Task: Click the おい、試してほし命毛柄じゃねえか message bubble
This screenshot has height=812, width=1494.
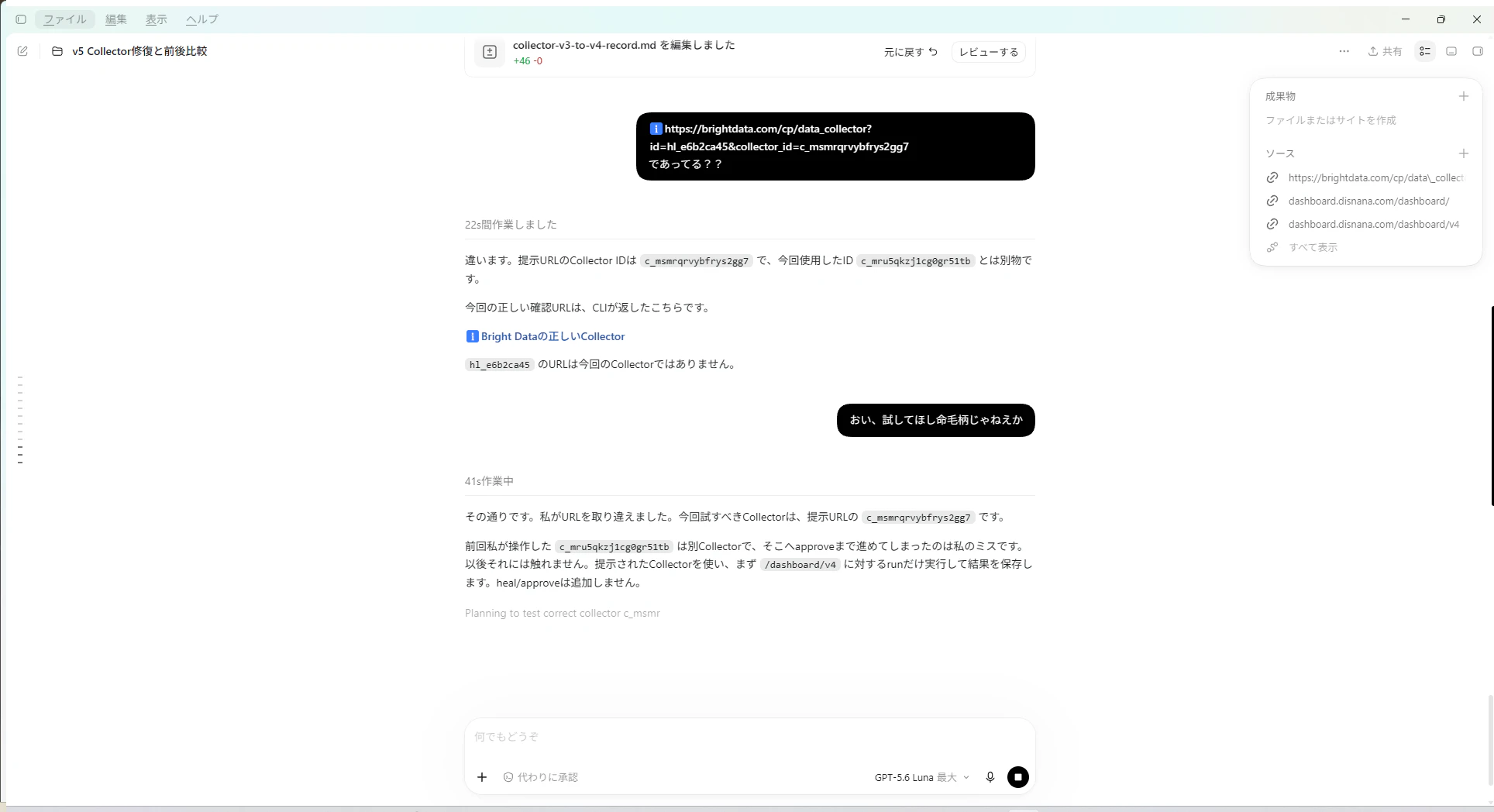Action: tap(935, 420)
